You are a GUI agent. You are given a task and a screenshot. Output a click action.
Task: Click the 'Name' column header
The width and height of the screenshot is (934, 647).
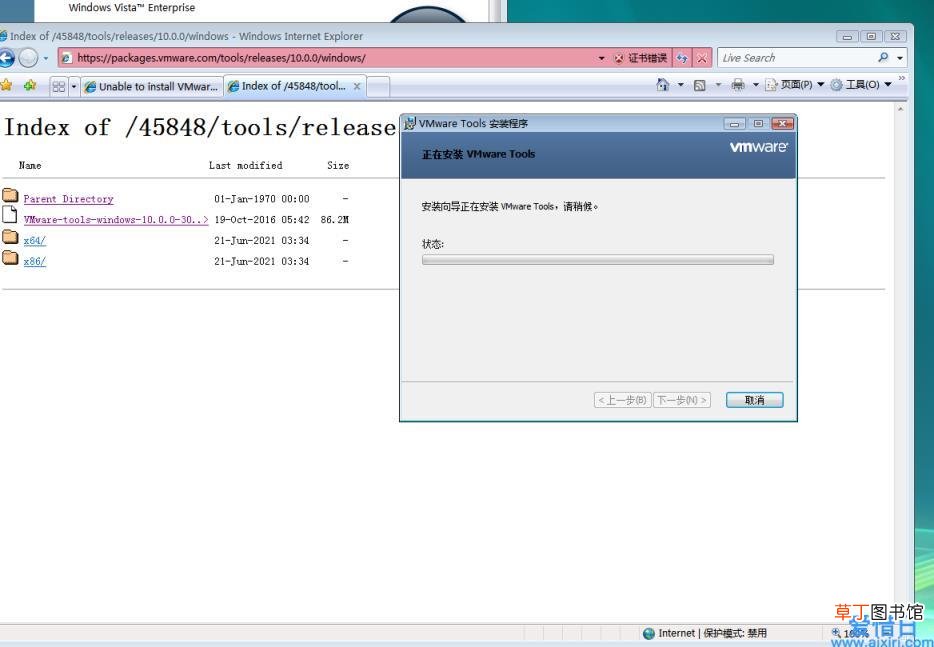click(x=30, y=166)
